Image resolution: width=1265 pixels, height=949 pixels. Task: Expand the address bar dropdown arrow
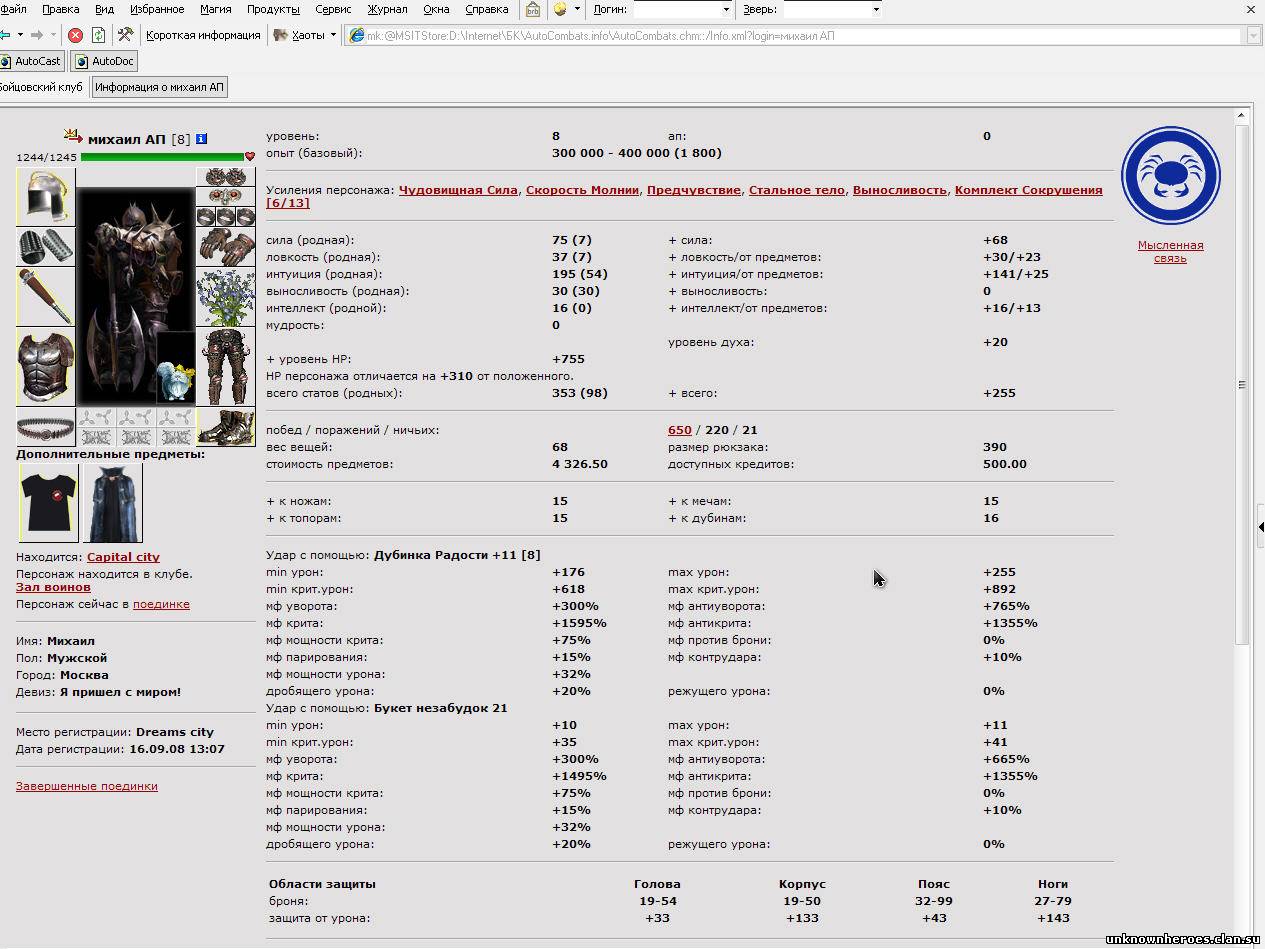click(1254, 36)
